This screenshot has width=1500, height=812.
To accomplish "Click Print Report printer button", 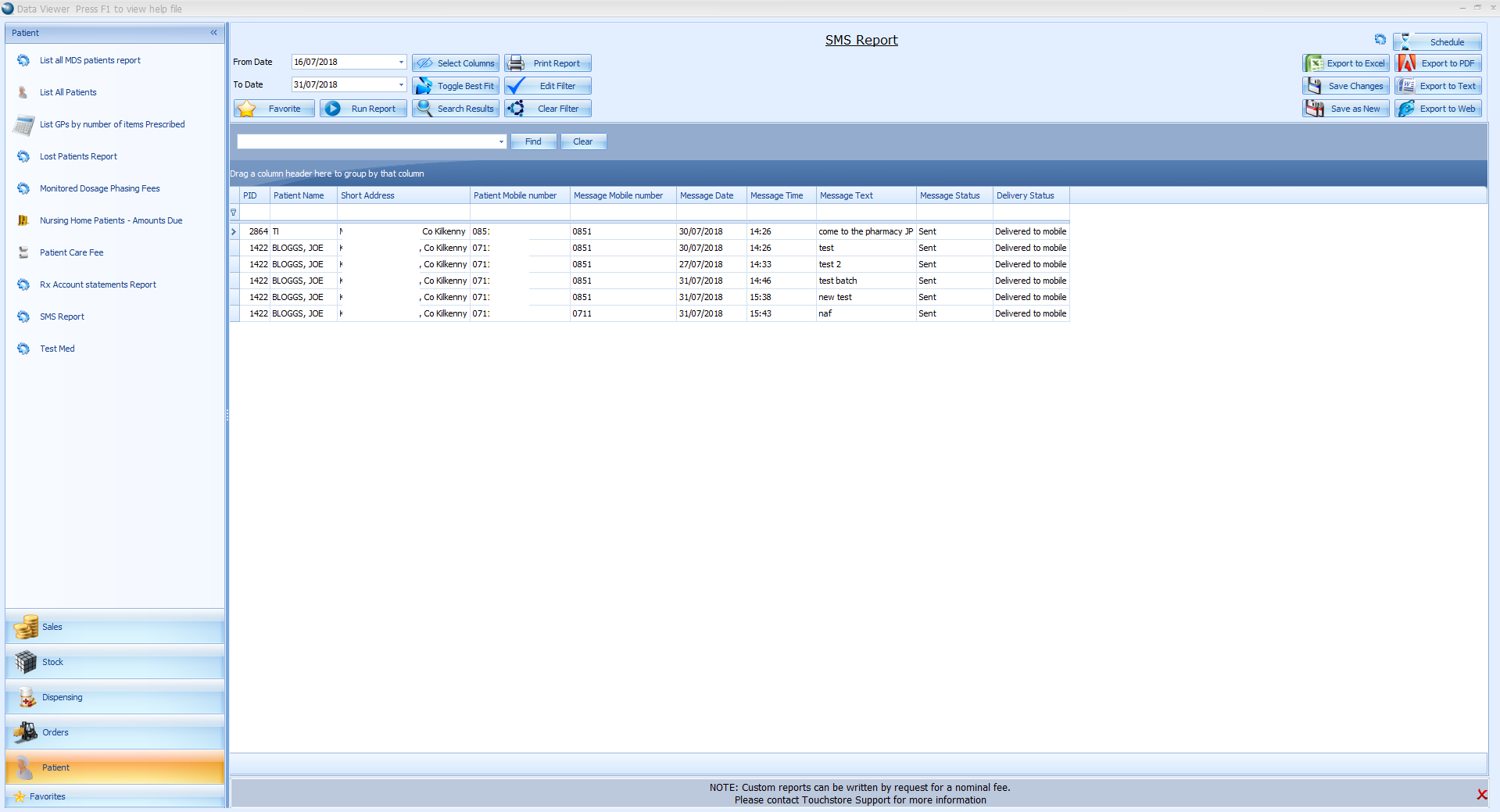I will [x=548, y=63].
